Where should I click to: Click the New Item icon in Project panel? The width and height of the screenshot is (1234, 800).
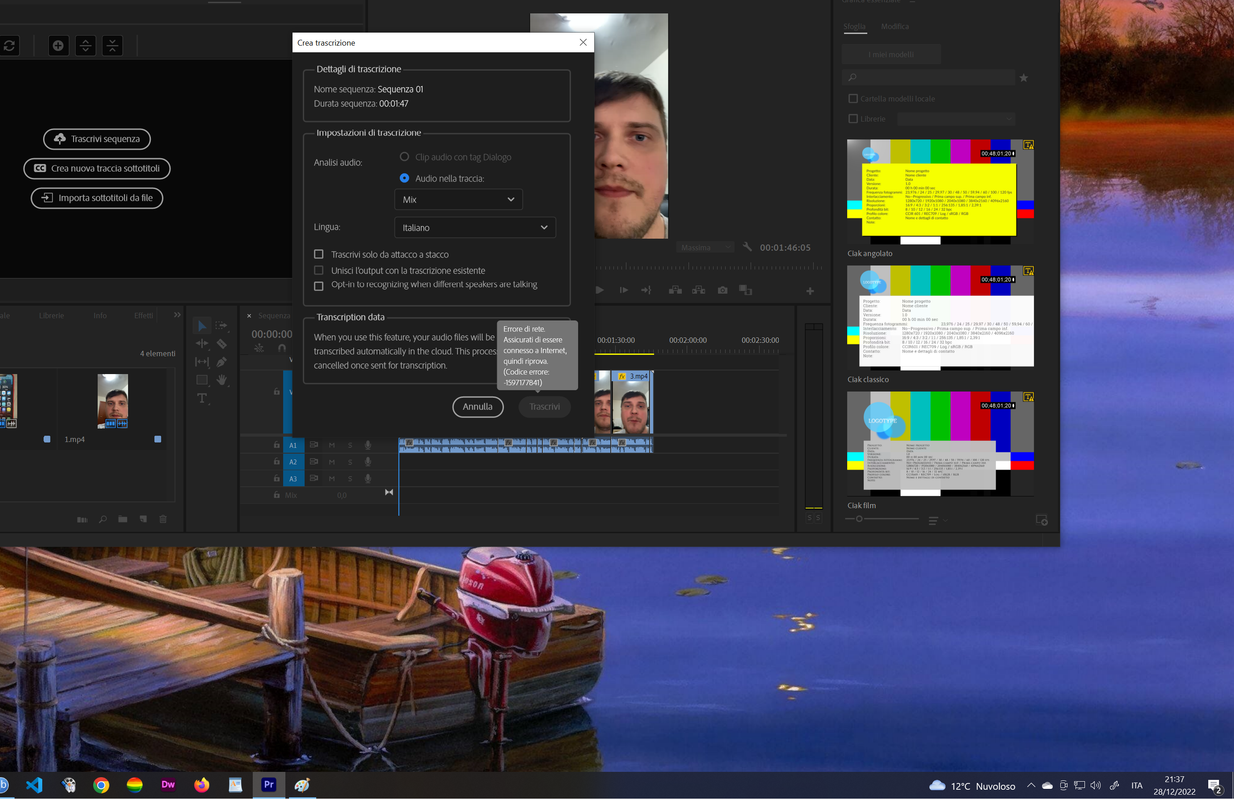[x=143, y=519]
